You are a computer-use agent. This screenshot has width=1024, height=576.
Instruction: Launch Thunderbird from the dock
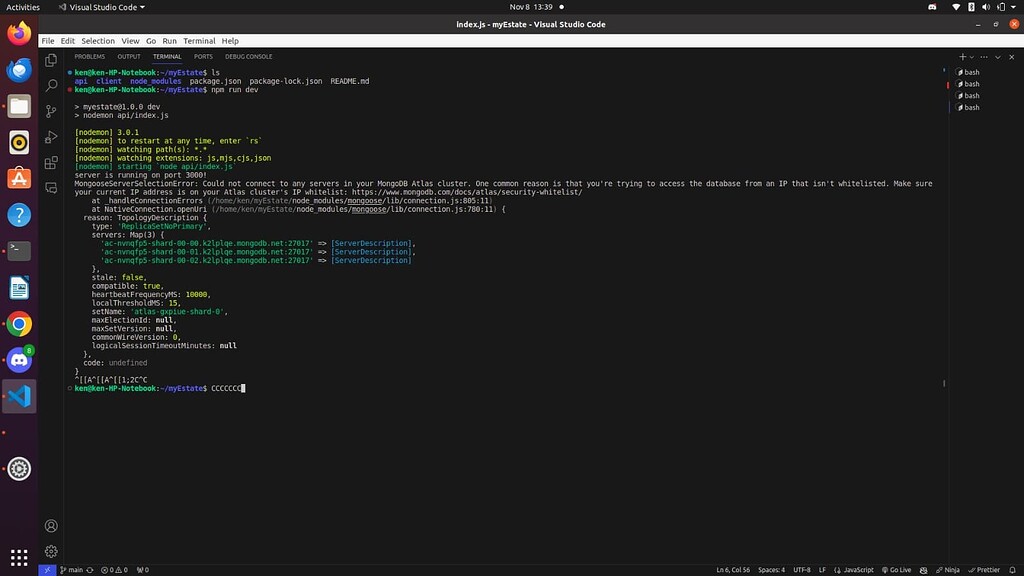(x=19, y=70)
